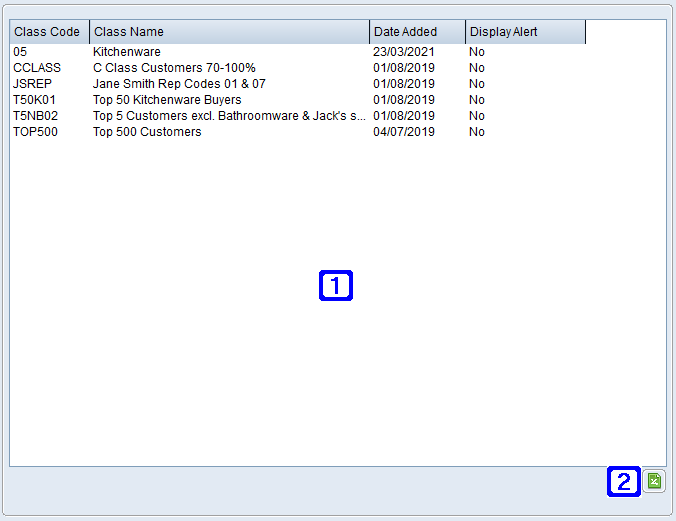Select Top 500 Customers name

tap(147, 132)
